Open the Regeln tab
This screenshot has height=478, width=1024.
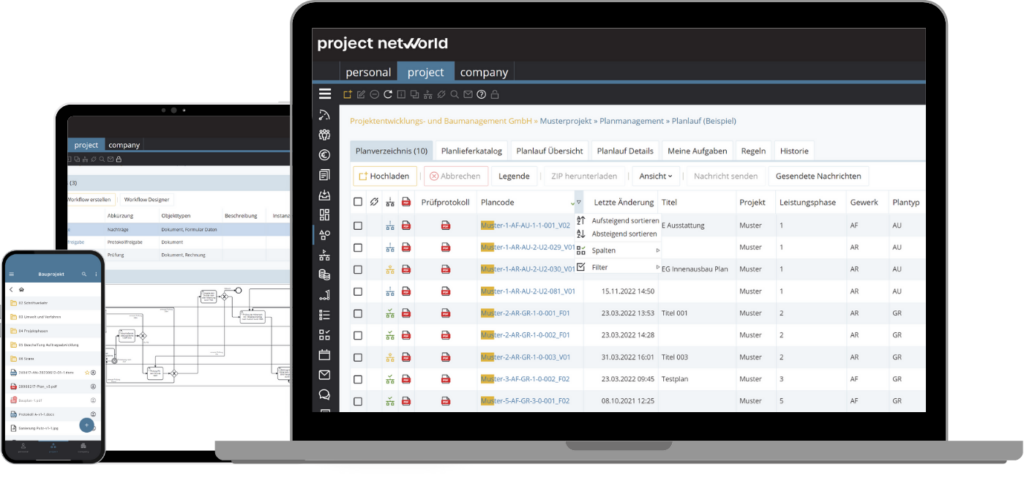754,151
